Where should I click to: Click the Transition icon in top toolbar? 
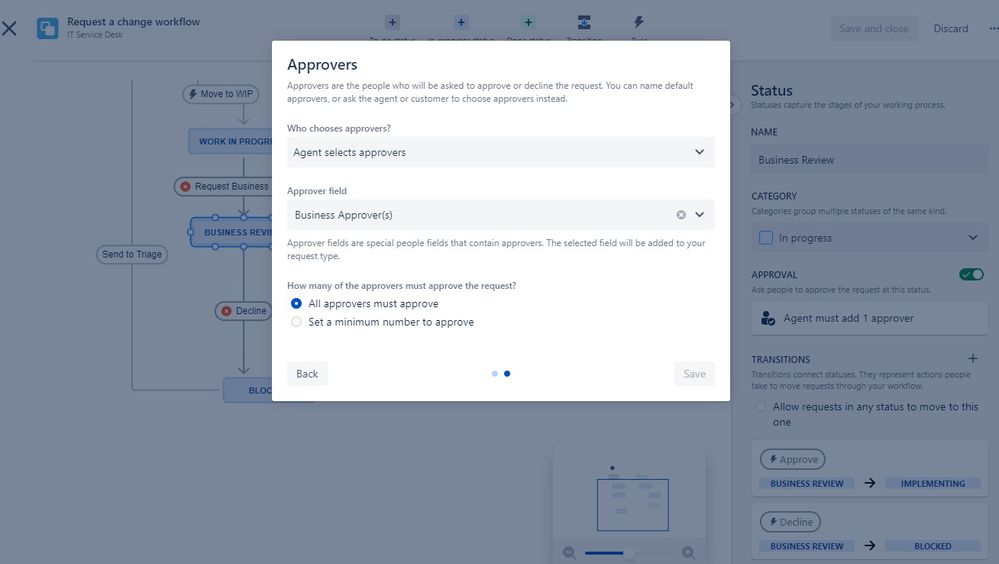[x=584, y=22]
